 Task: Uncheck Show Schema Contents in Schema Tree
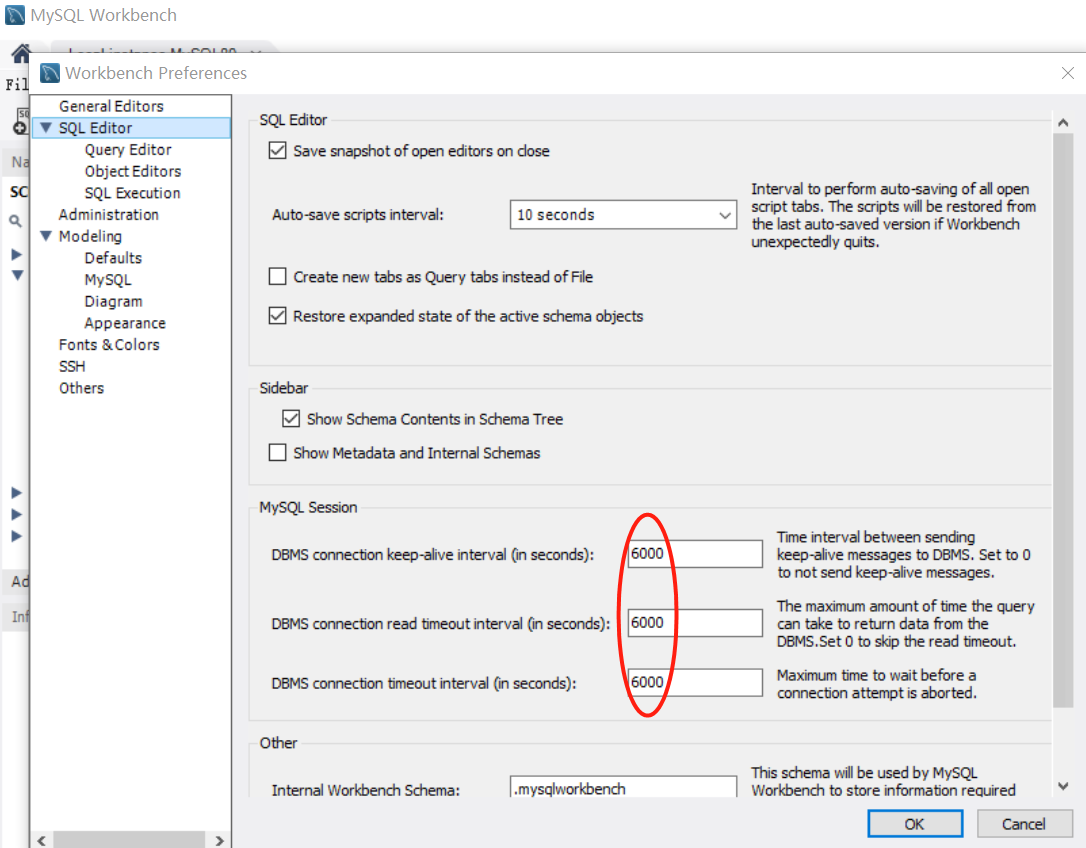[291, 418]
